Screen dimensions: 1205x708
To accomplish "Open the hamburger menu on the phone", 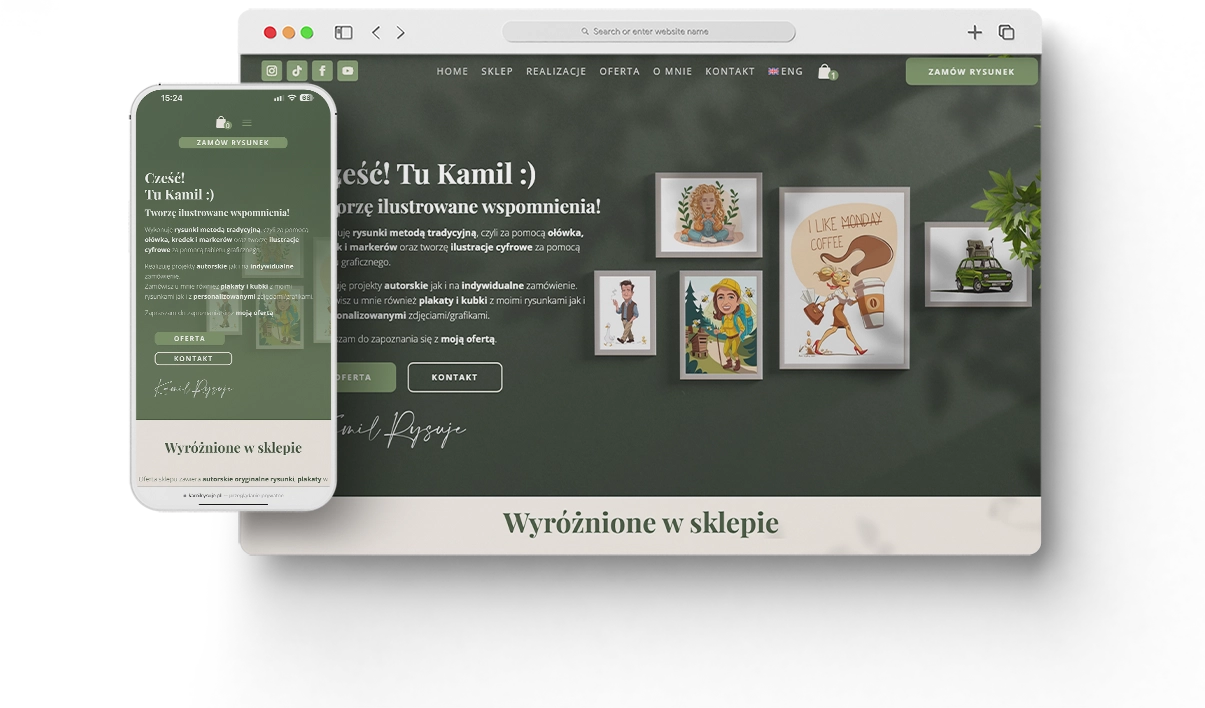I will coord(247,124).
